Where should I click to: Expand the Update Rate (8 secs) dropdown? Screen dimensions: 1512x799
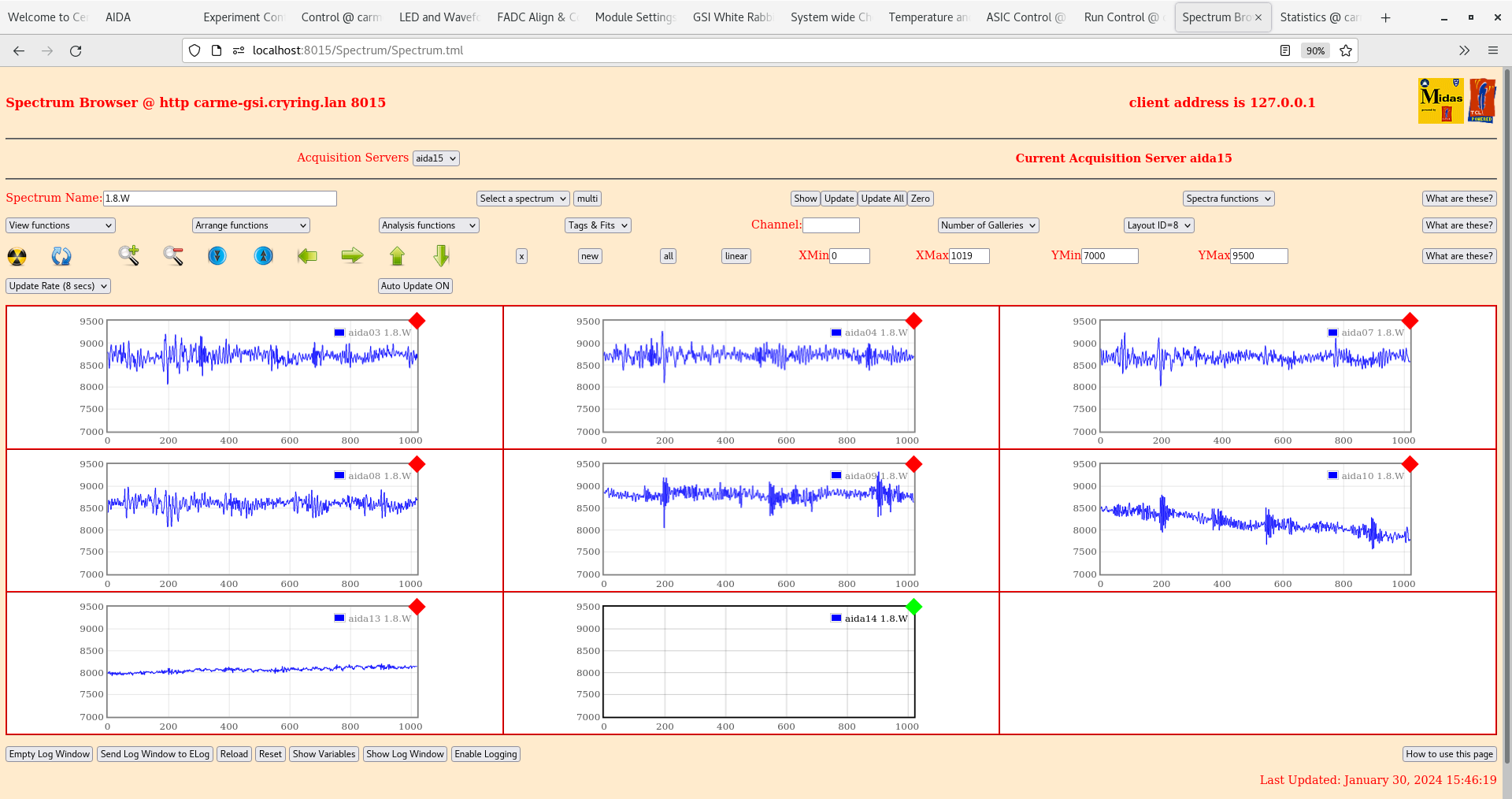[58, 286]
